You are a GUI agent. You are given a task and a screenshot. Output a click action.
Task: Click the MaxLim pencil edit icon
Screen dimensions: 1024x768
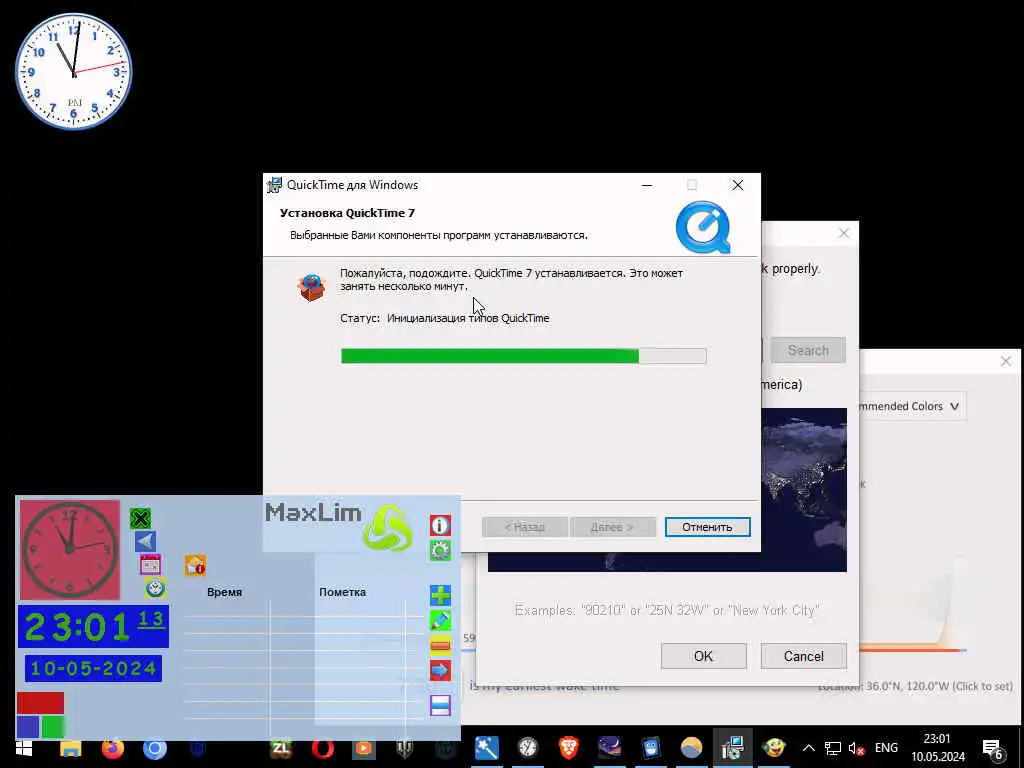(440, 620)
